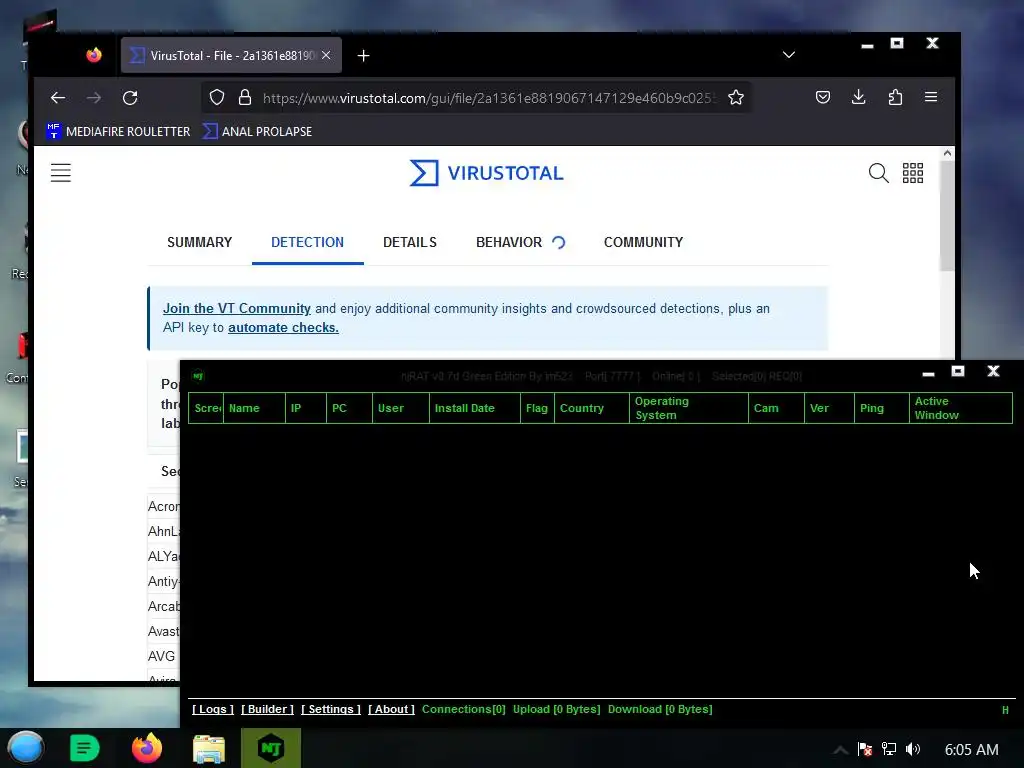Image resolution: width=1024 pixels, height=768 pixels.
Task: Click the PC column header
Action: (x=349, y=408)
